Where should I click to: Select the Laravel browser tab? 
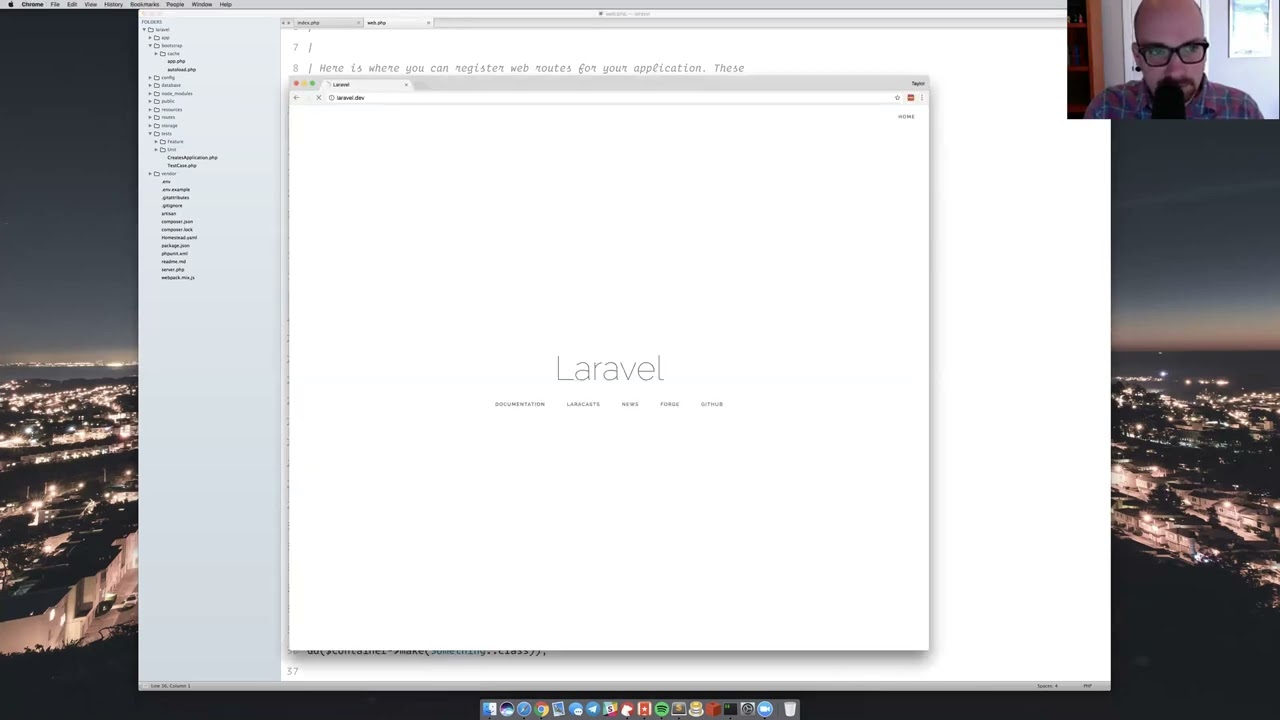(x=367, y=84)
